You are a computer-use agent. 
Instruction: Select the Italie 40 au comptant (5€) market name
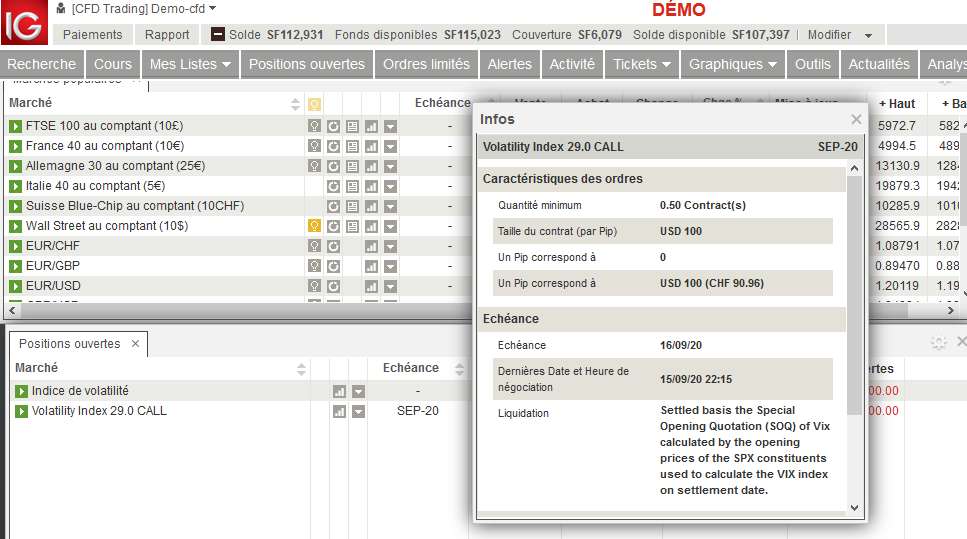click(95, 186)
